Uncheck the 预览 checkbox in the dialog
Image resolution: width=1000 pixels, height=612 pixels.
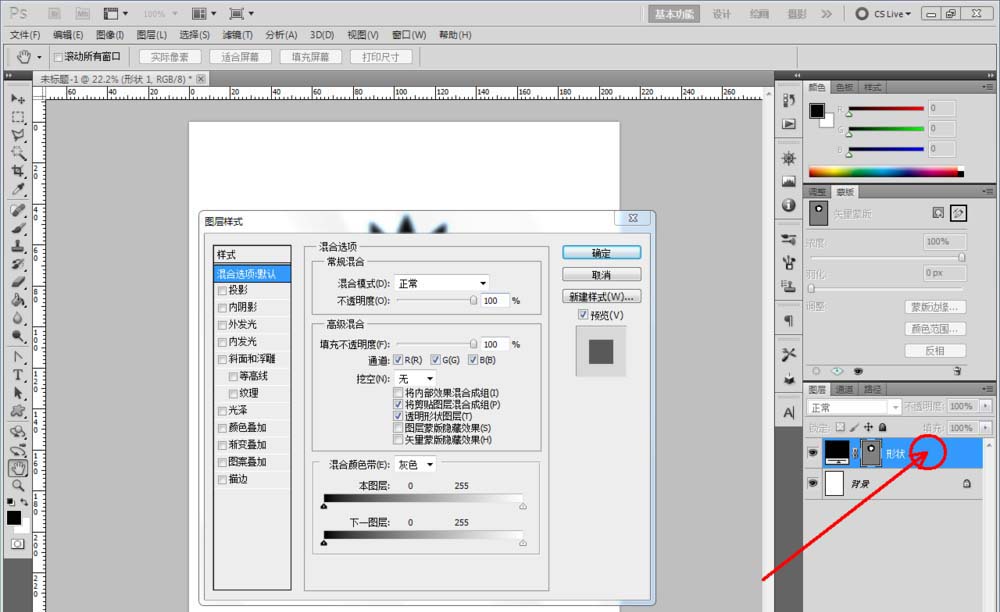click(583, 315)
